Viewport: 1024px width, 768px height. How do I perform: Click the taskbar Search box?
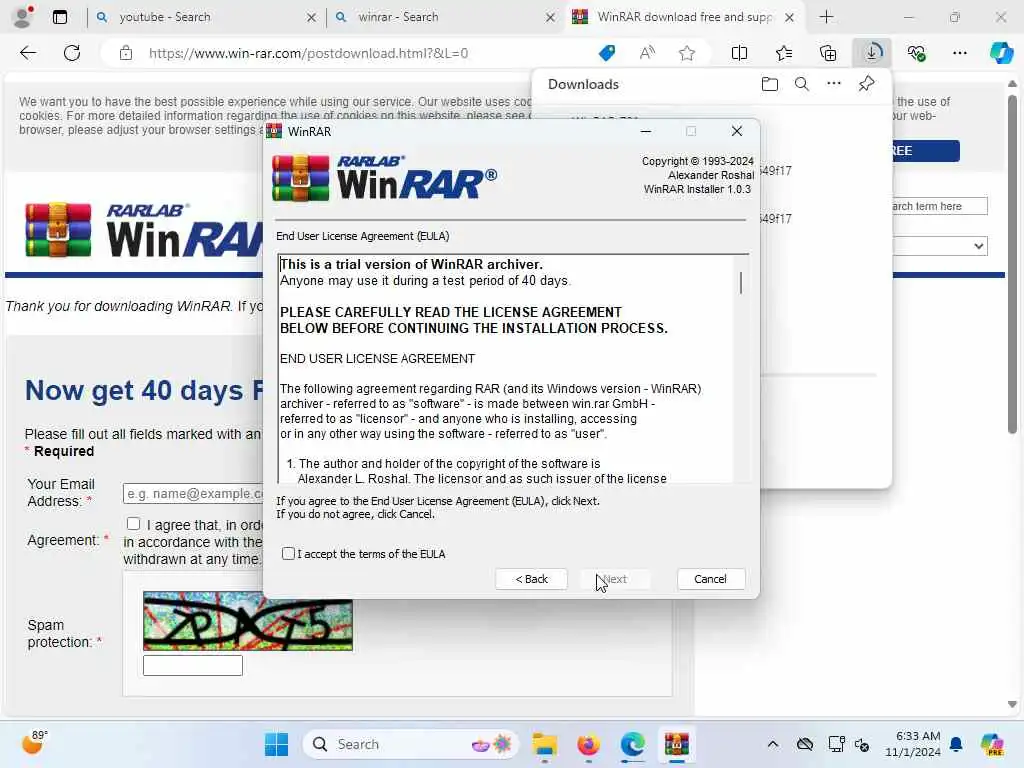pyautogui.click(x=411, y=744)
